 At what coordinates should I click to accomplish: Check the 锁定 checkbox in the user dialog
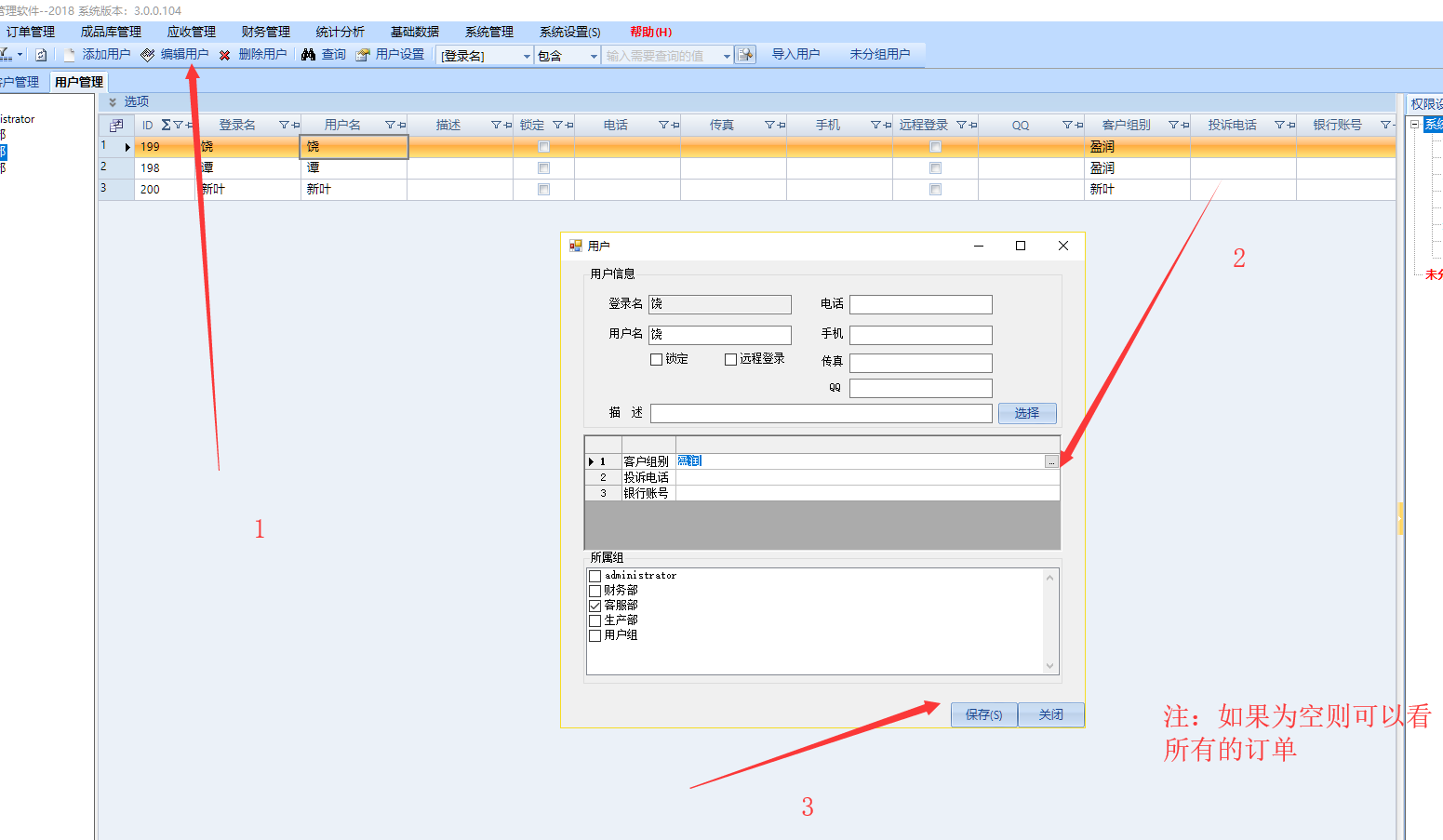point(656,359)
